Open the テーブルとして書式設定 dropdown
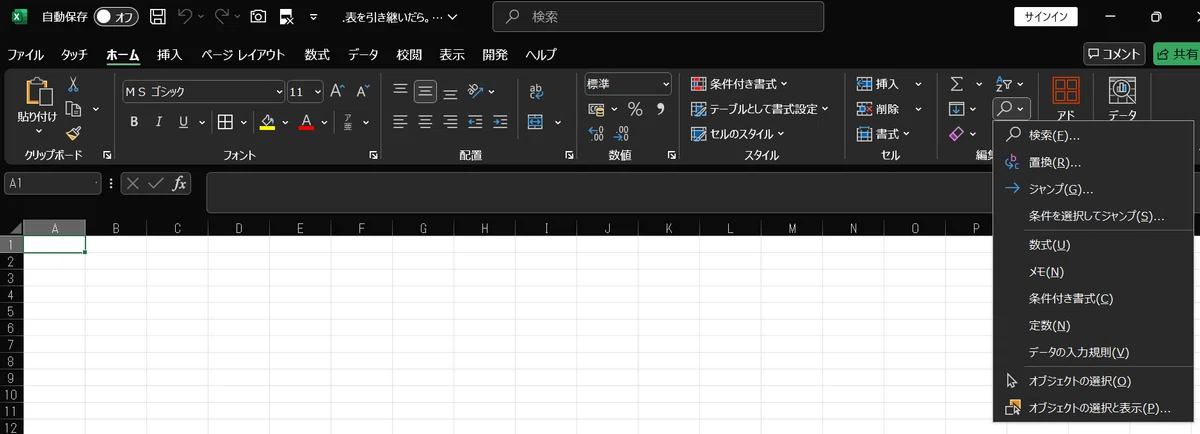 [760, 109]
